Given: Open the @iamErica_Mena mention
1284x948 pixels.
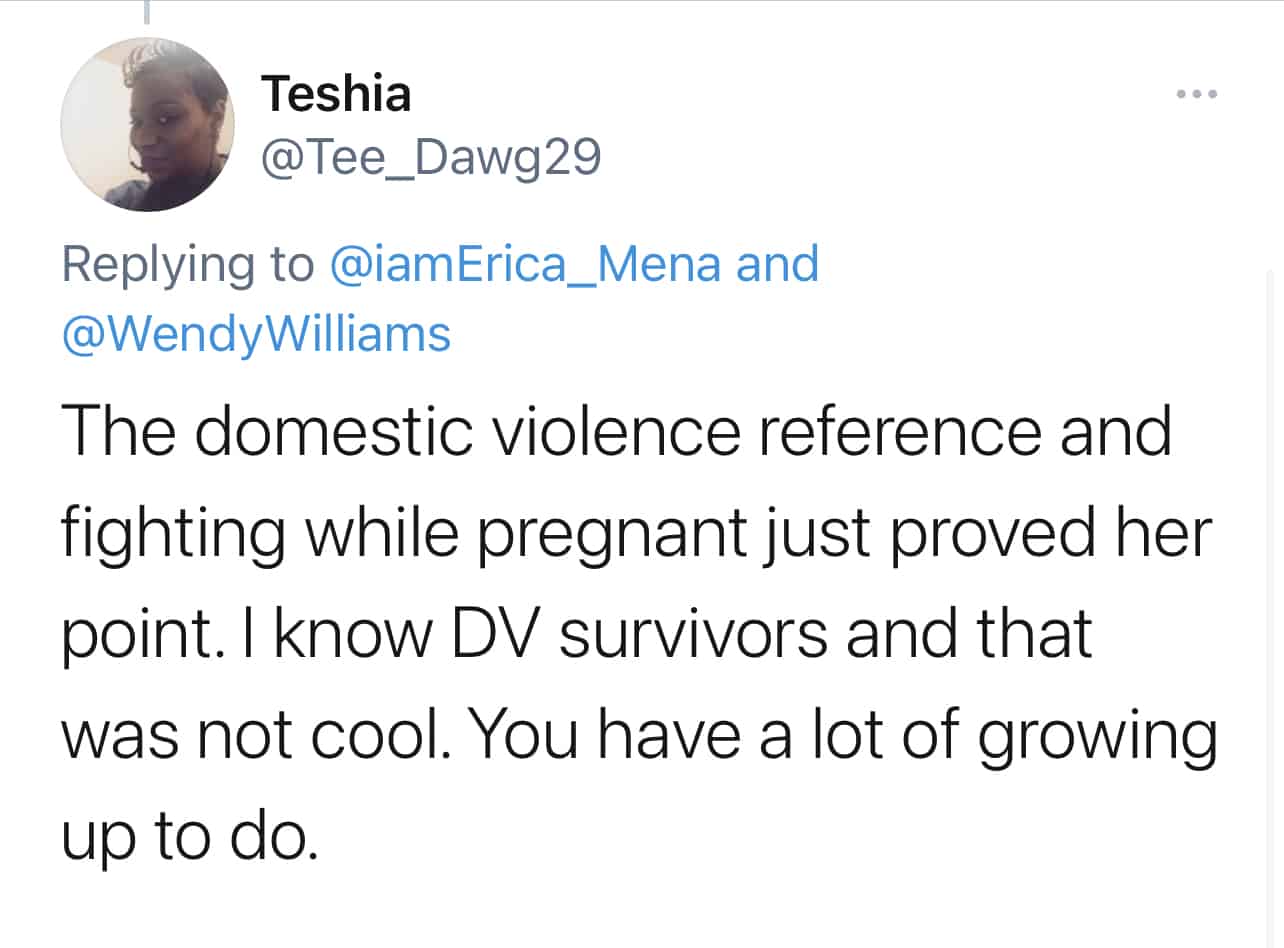Looking at the screenshot, I should point(524,264).
